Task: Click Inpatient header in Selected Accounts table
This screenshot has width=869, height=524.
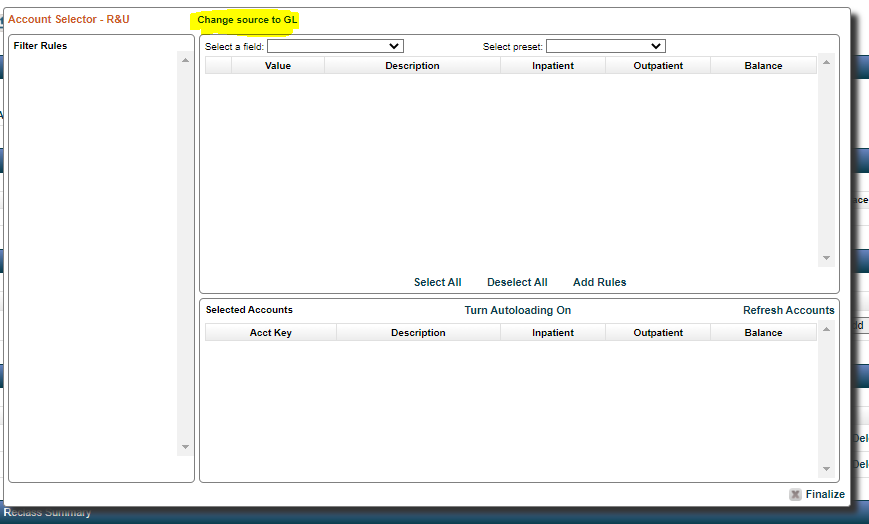Action: pyautogui.click(x=553, y=333)
